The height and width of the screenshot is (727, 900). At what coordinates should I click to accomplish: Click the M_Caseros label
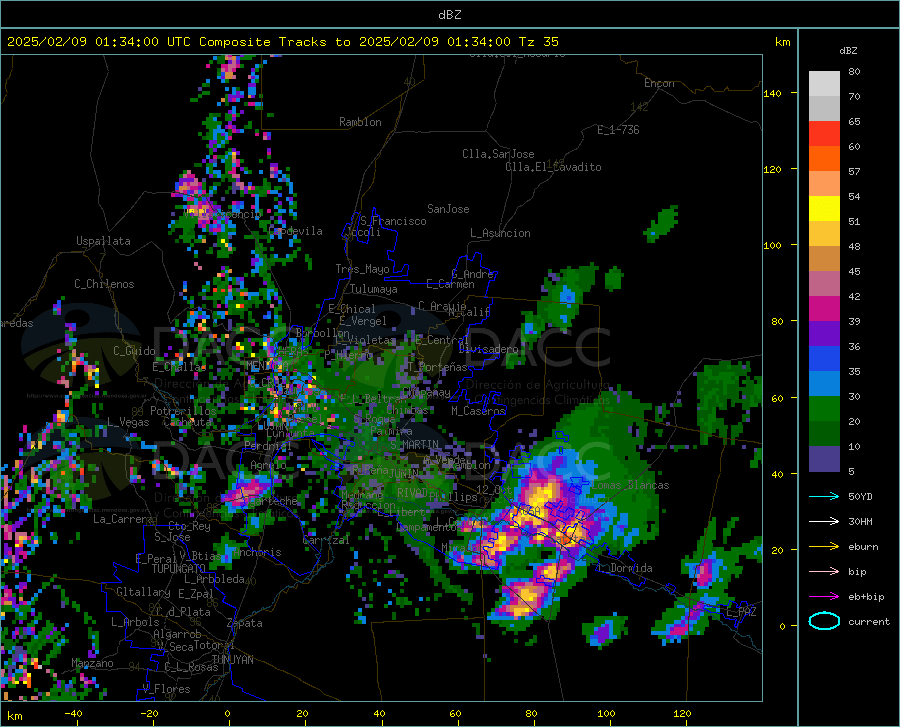click(x=478, y=410)
